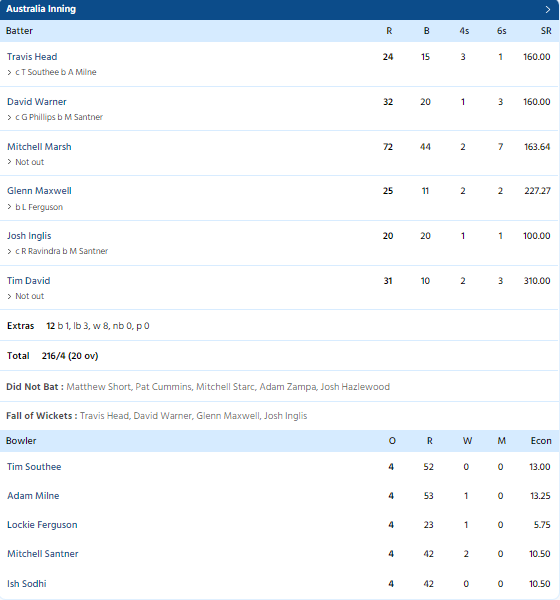Open Mitchell Marsh player profile
The height and width of the screenshot is (600, 560).
point(39,147)
